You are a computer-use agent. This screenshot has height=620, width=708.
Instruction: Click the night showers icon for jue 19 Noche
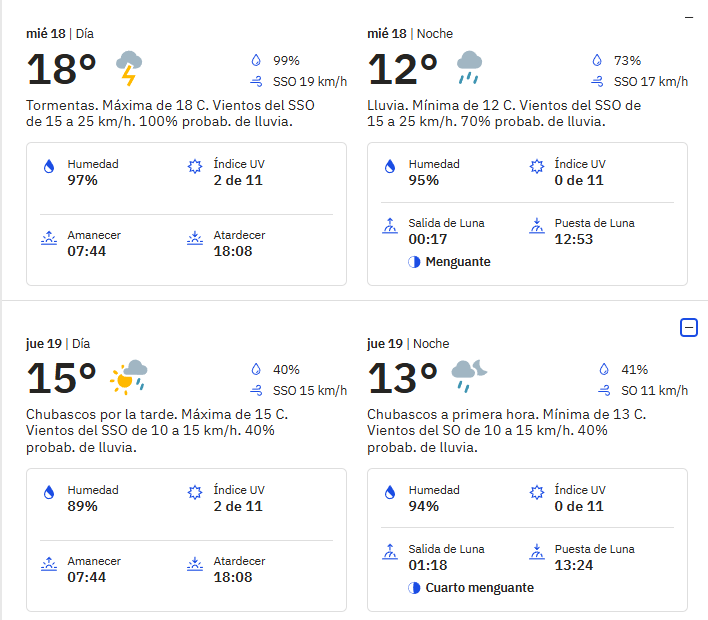(x=470, y=376)
